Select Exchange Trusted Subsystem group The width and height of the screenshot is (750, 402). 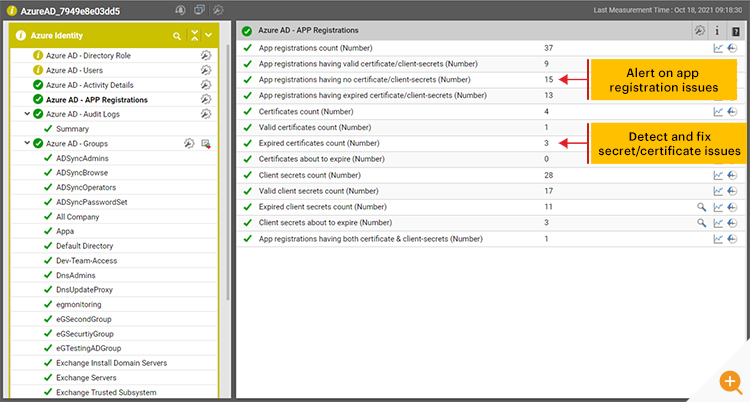click(106, 392)
